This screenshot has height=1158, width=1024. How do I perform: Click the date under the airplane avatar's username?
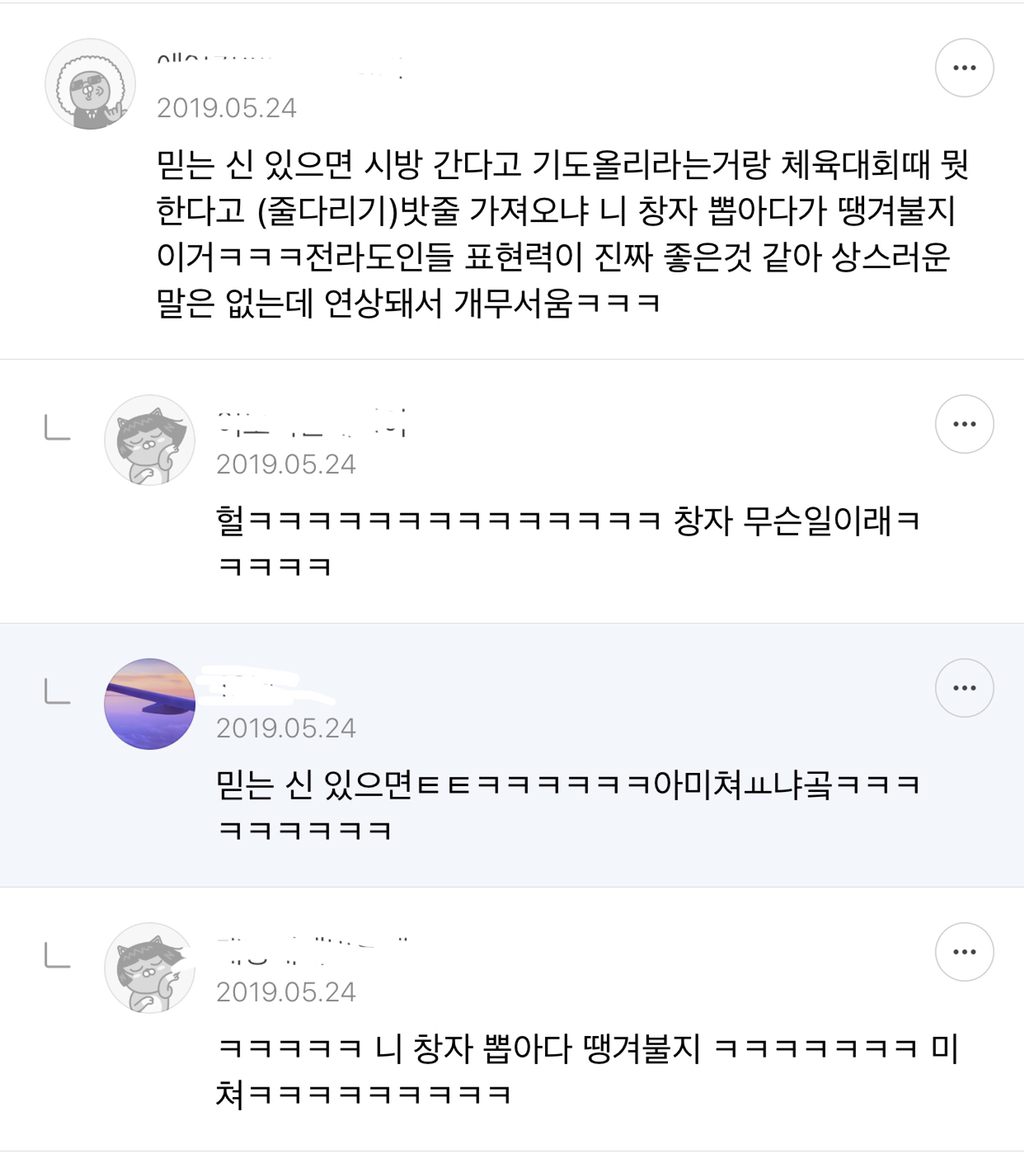(x=286, y=728)
